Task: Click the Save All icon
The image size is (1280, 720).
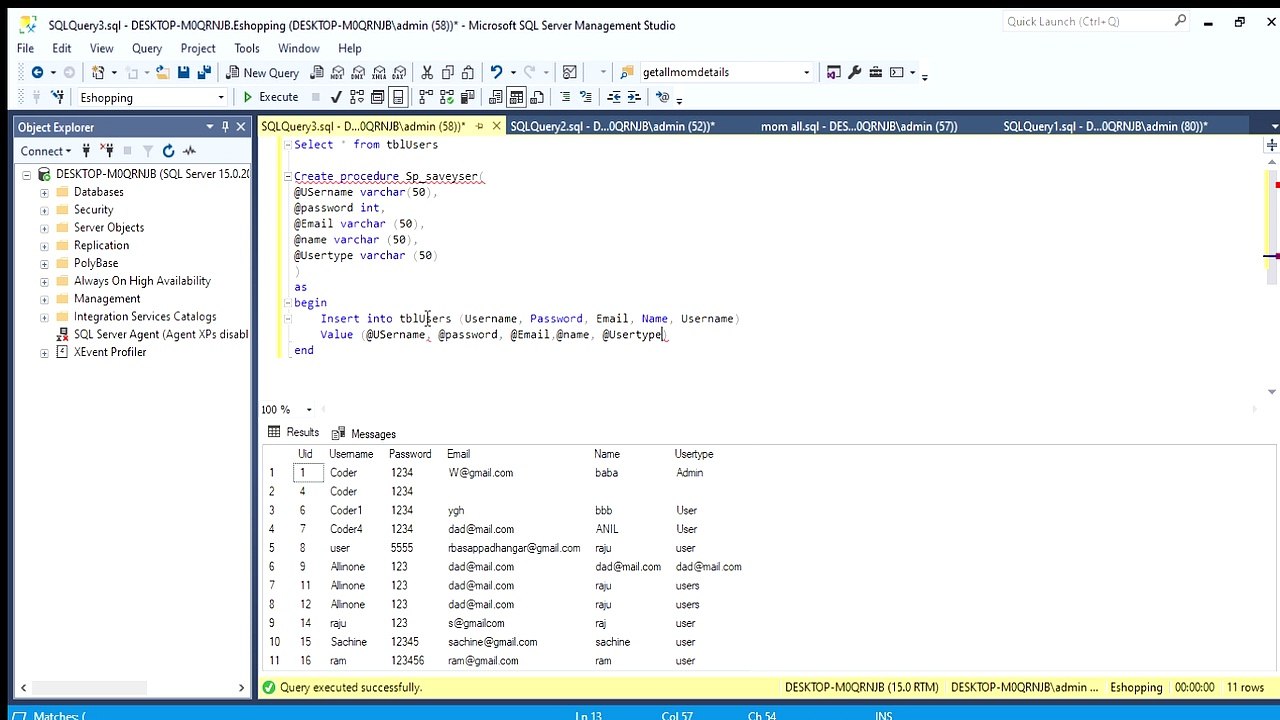Action: click(204, 72)
